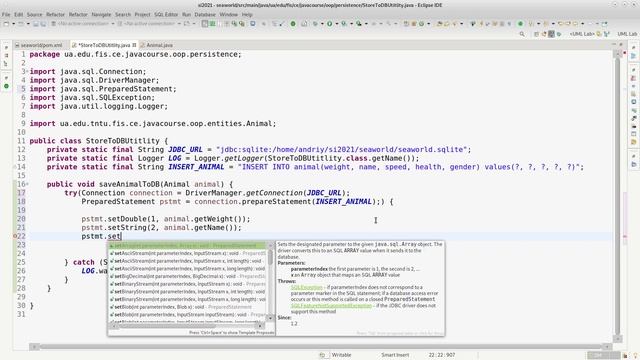Click the completion list vertical scrollbar
Viewport: 640px width, 360px height.
tap(270, 257)
